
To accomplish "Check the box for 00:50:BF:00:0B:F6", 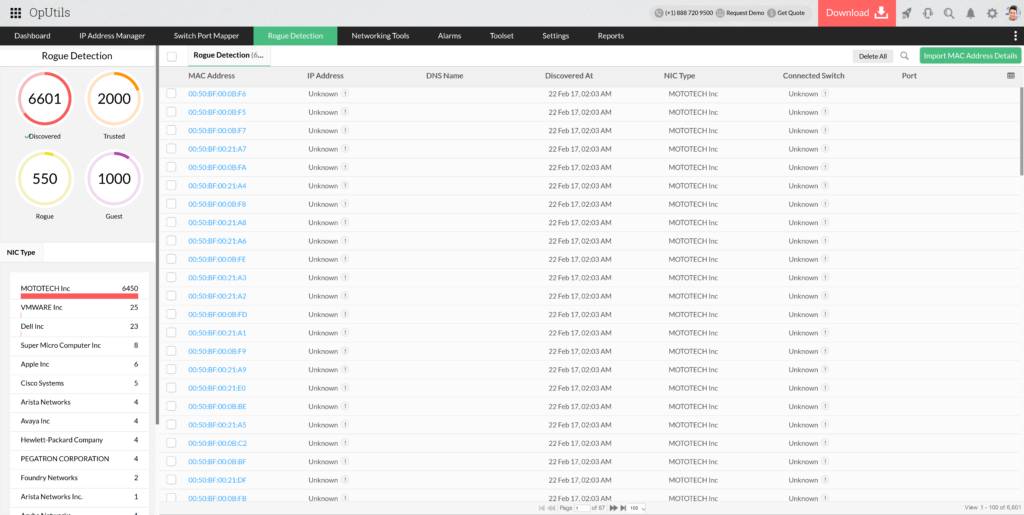I will point(171,94).
